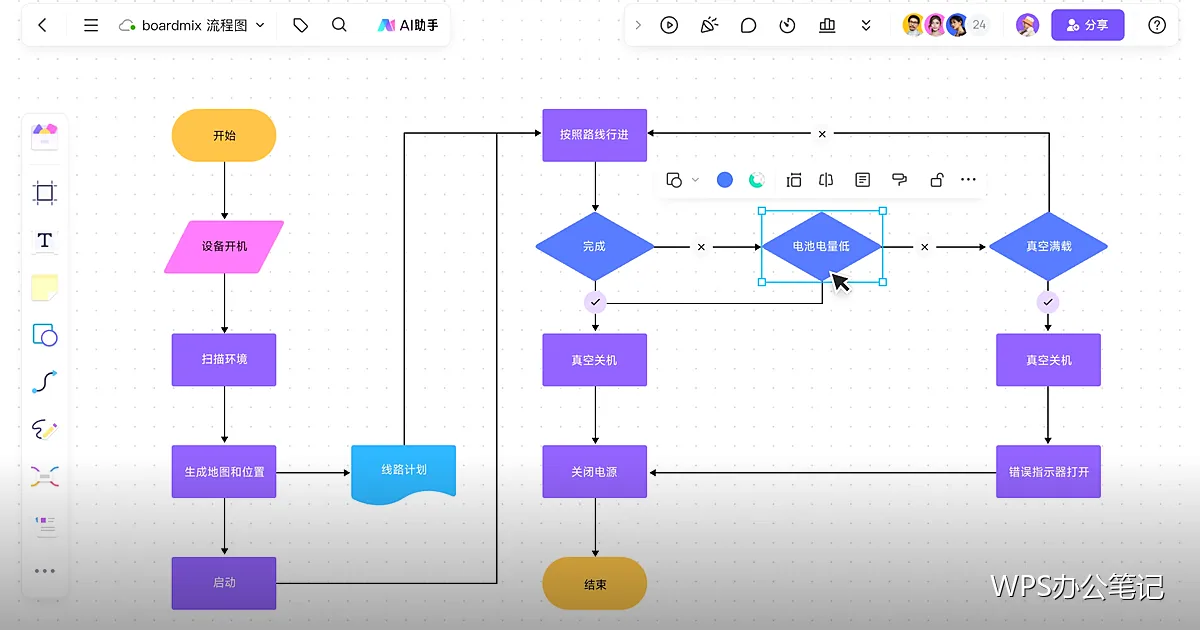Open the hamburger main menu
The image size is (1200, 630).
tap(91, 25)
